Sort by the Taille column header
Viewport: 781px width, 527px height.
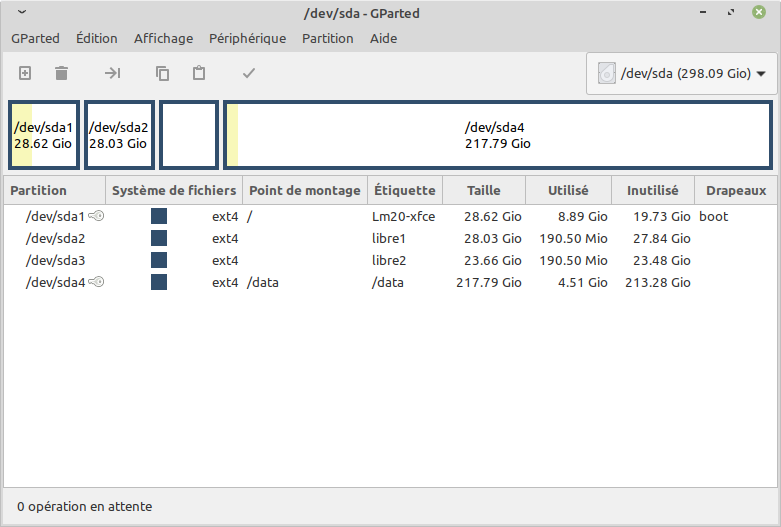(x=483, y=190)
